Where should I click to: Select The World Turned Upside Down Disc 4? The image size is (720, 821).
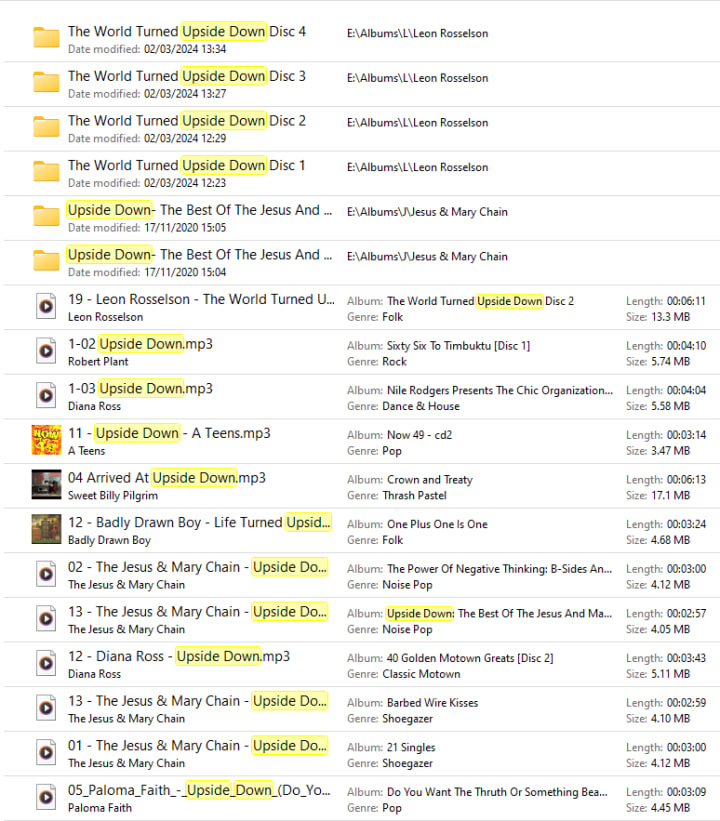coord(187,31)
